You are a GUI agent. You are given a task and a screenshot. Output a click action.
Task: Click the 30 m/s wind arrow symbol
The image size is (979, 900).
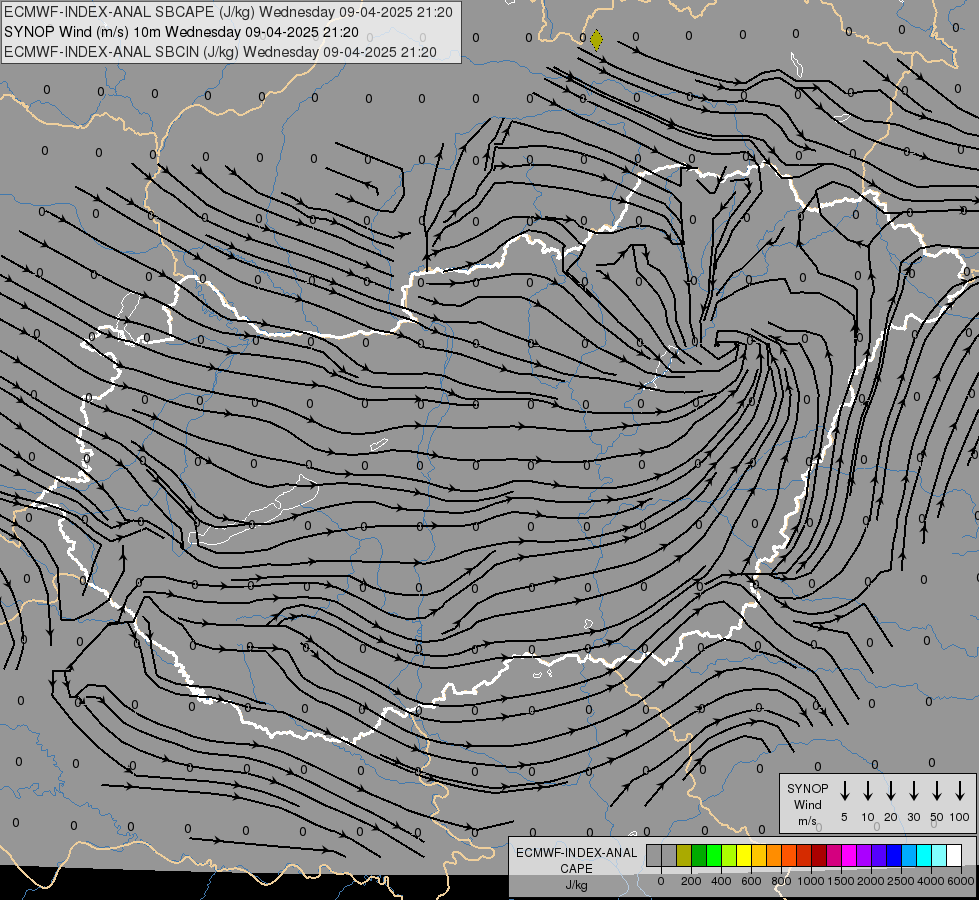(913, 791)
